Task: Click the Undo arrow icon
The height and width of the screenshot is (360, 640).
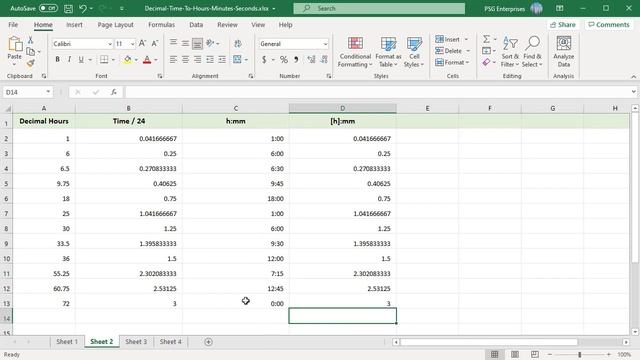Action: pyautogui.click(x=83, y=8)
